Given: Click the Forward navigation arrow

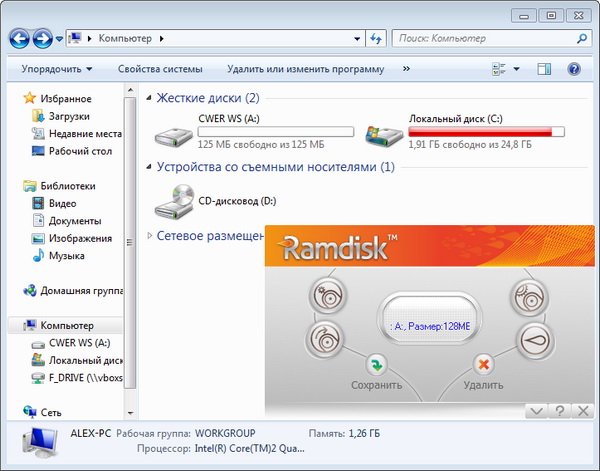Looking at the screenshot, I should pos(42,39).
